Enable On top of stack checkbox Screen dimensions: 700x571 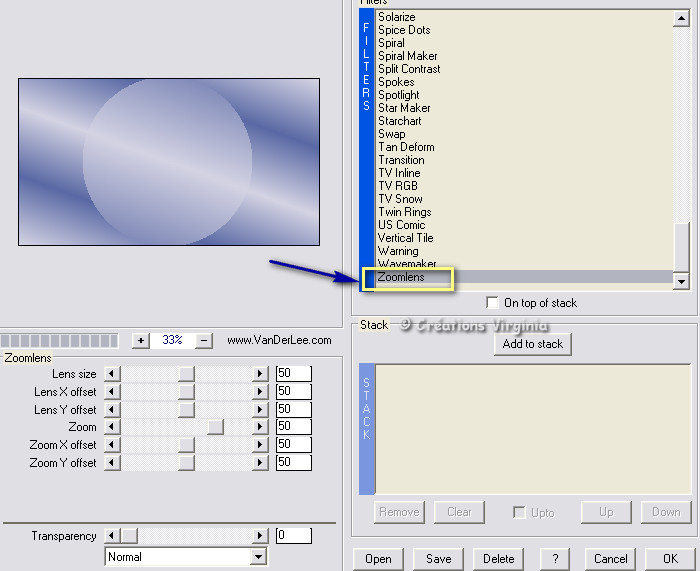point(492,303)
